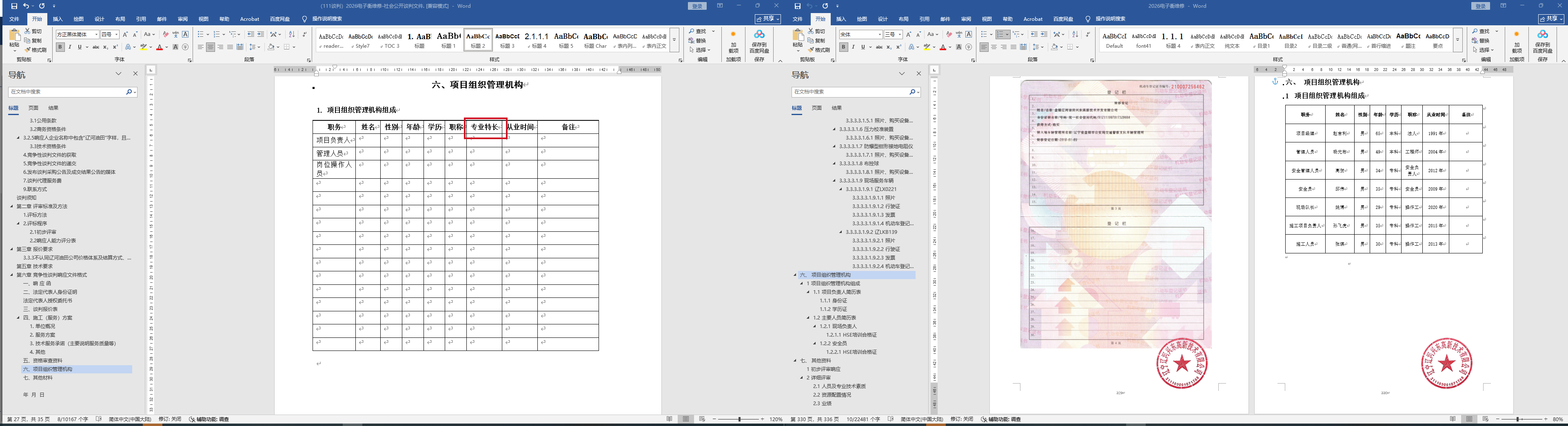Open the 插入 tab in left Word window
1568x426 pixels.
click(58, 19)
